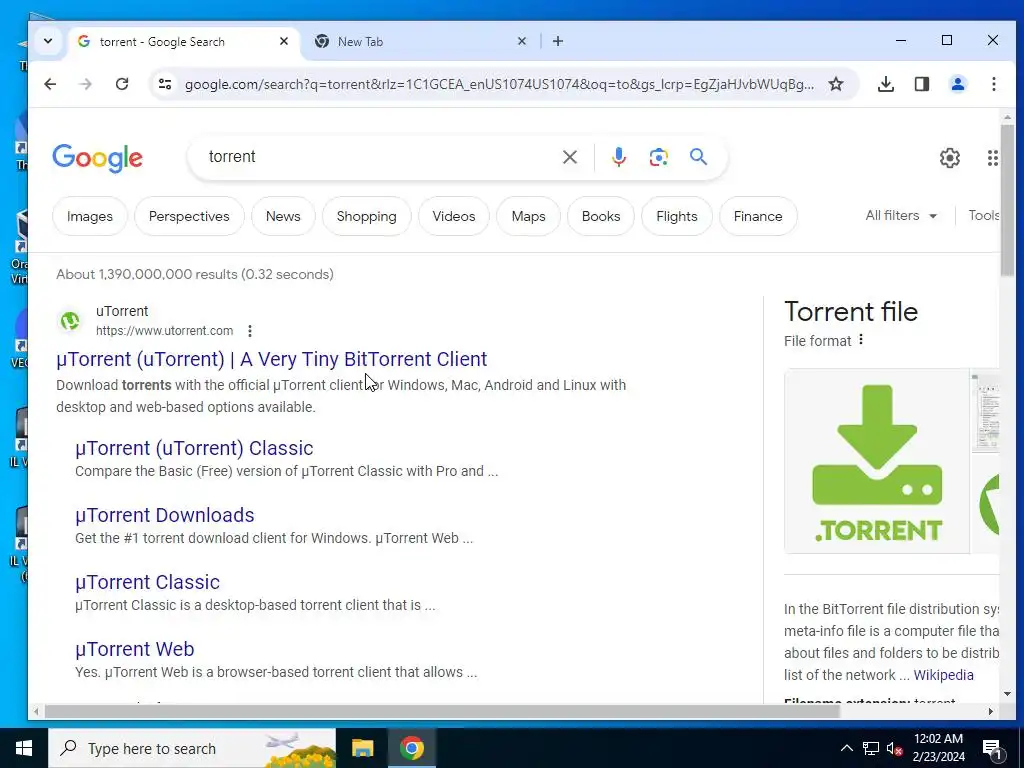Close the New Tab tab
The height and width of the screenshot is (768, 1024).
pos(521,41)
